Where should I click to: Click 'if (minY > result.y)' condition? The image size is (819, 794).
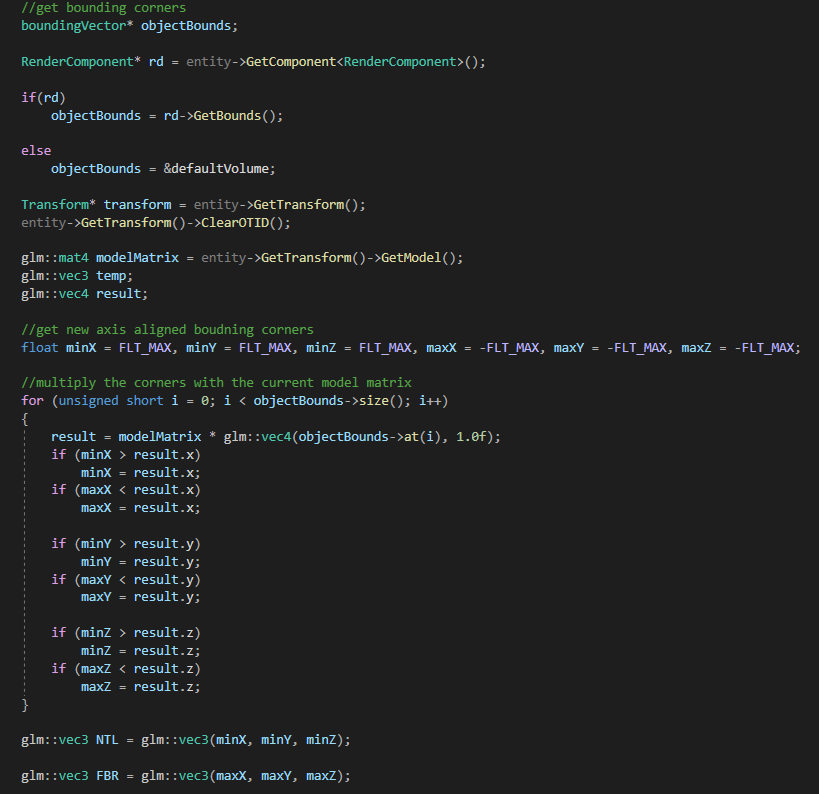(x=126, y=544)
